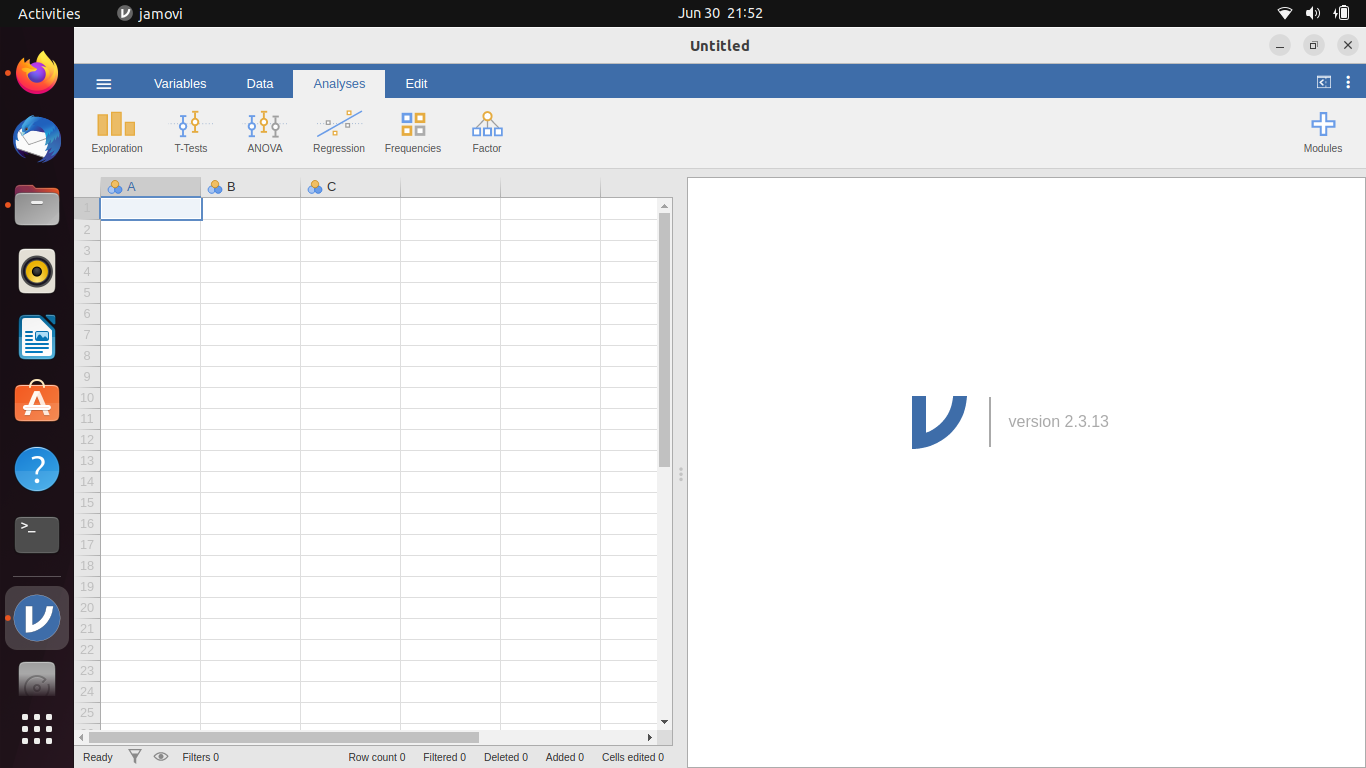This screenshot has height=768, width=1366.
Task: Open the Files manager from the dock
Action: tap(37, 205)
